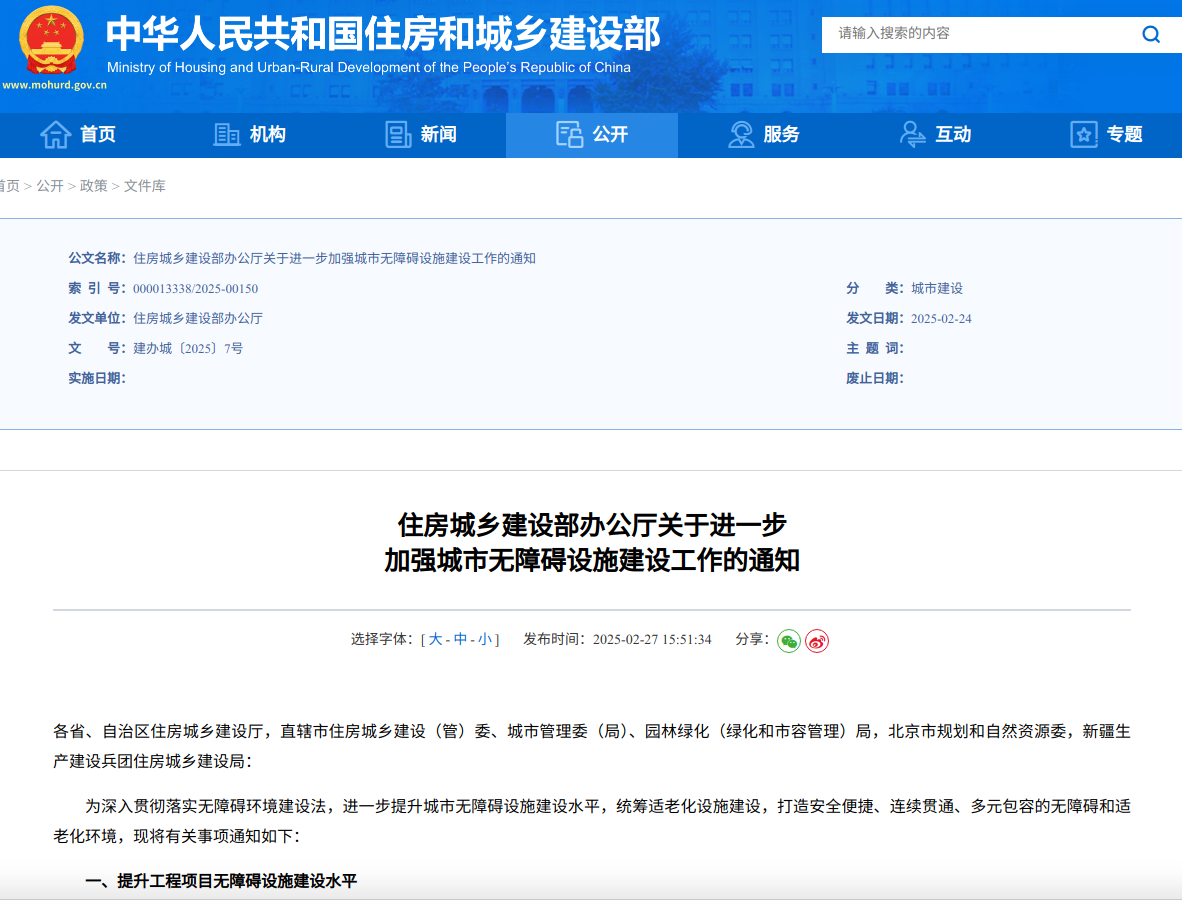1182x900 pixels.
Task: Click document number 建办城〔2025〕7号
Action: click(x=188, y=348)
